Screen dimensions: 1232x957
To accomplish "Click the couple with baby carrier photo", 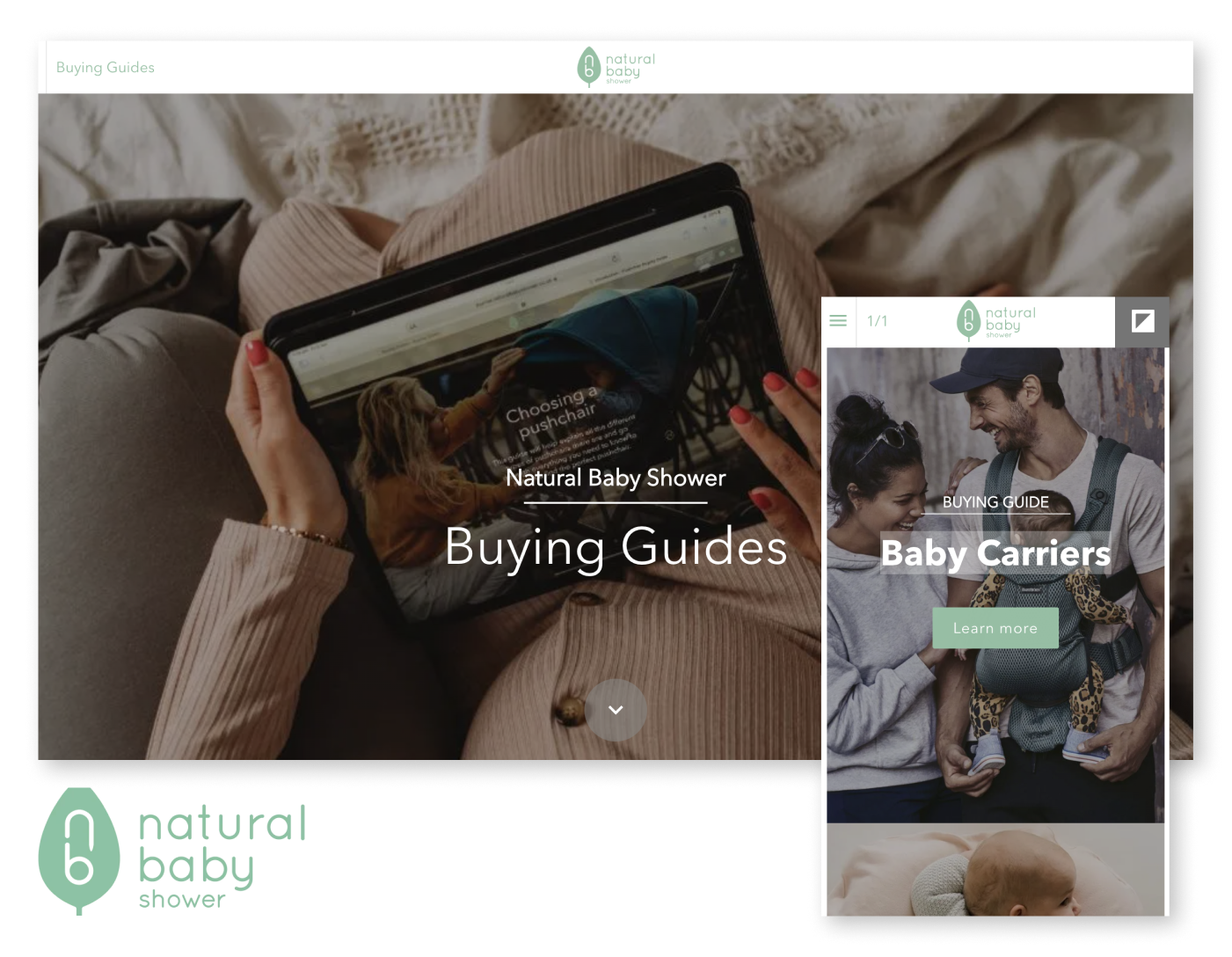I will click(x=995, y=721).
